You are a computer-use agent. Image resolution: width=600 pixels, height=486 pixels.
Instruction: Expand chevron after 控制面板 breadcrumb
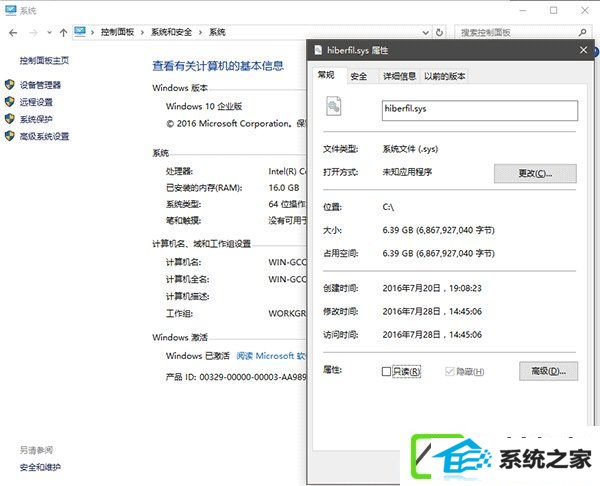(x=142, y=33)
